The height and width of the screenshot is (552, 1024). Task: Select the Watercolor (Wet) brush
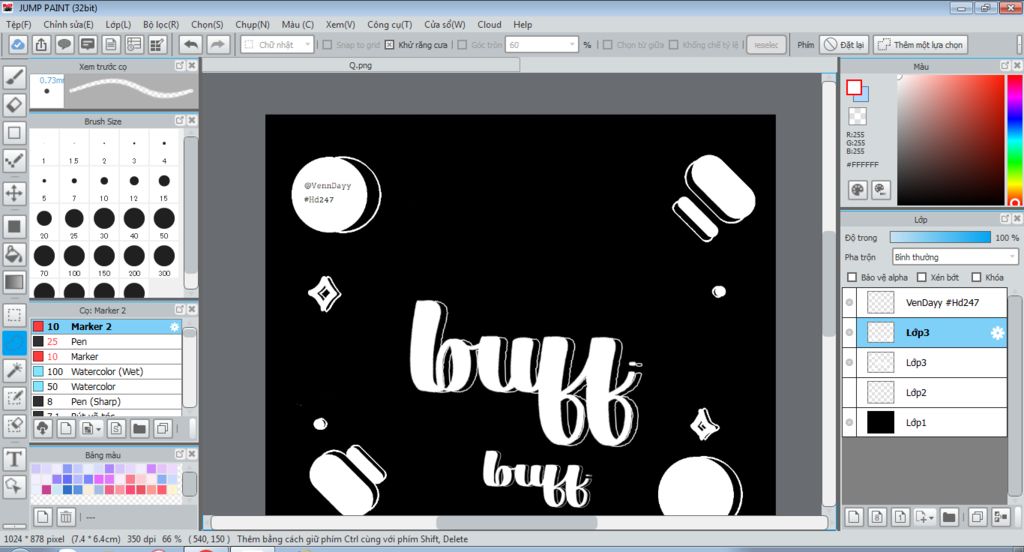click(x=106, y=372)
